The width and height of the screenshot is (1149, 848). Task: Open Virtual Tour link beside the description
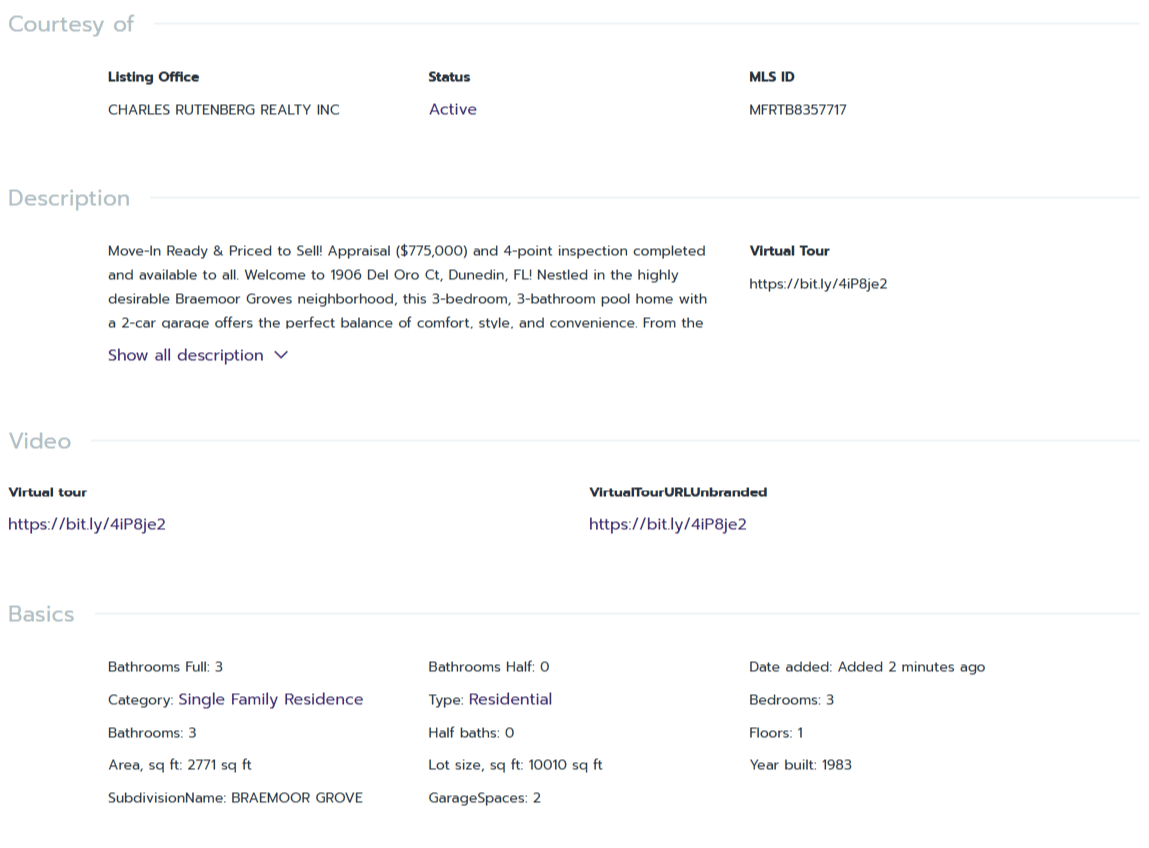(818, 284)
